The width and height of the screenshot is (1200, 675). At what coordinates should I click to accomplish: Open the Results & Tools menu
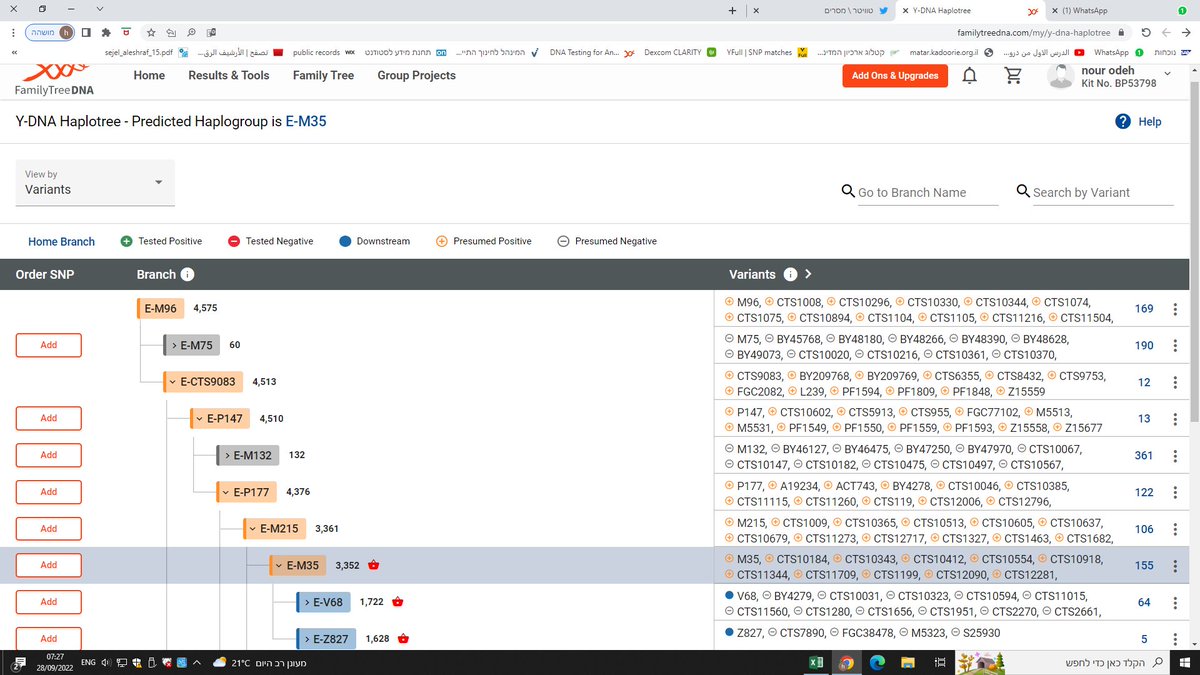coord(229,75)
